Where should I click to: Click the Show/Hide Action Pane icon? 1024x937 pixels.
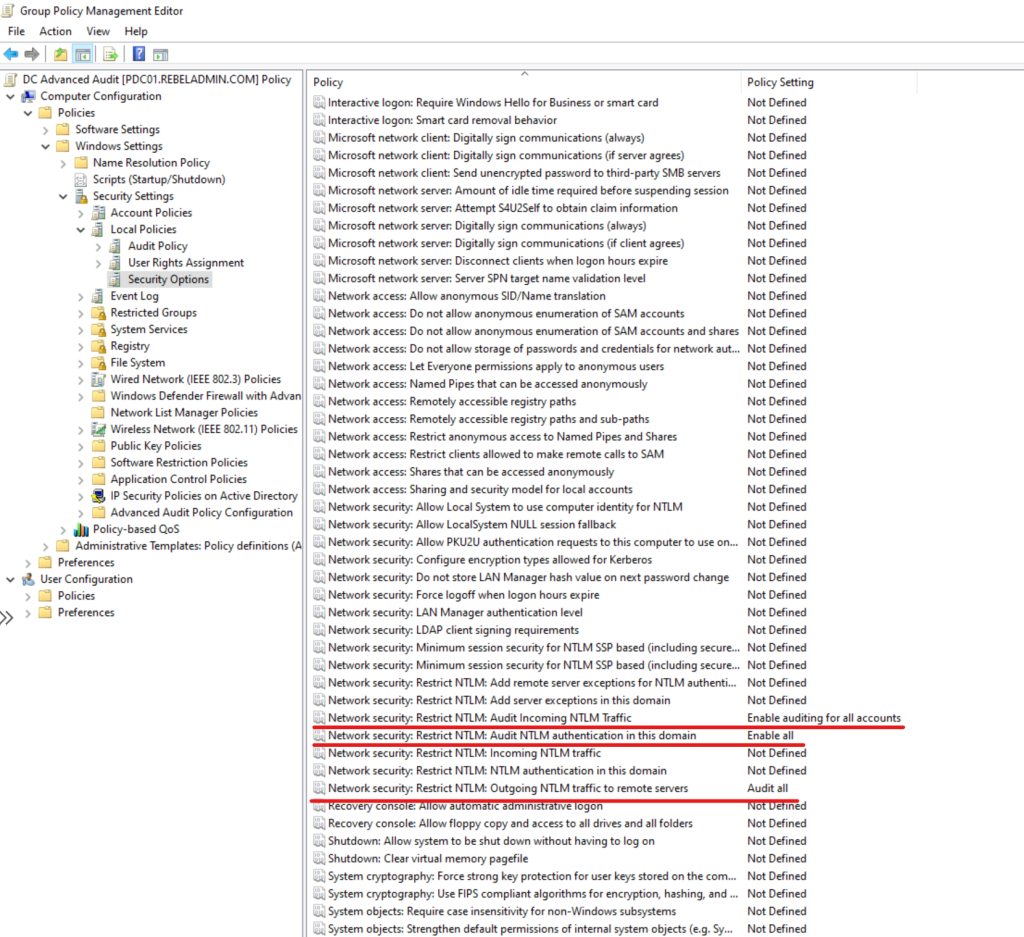160,54
